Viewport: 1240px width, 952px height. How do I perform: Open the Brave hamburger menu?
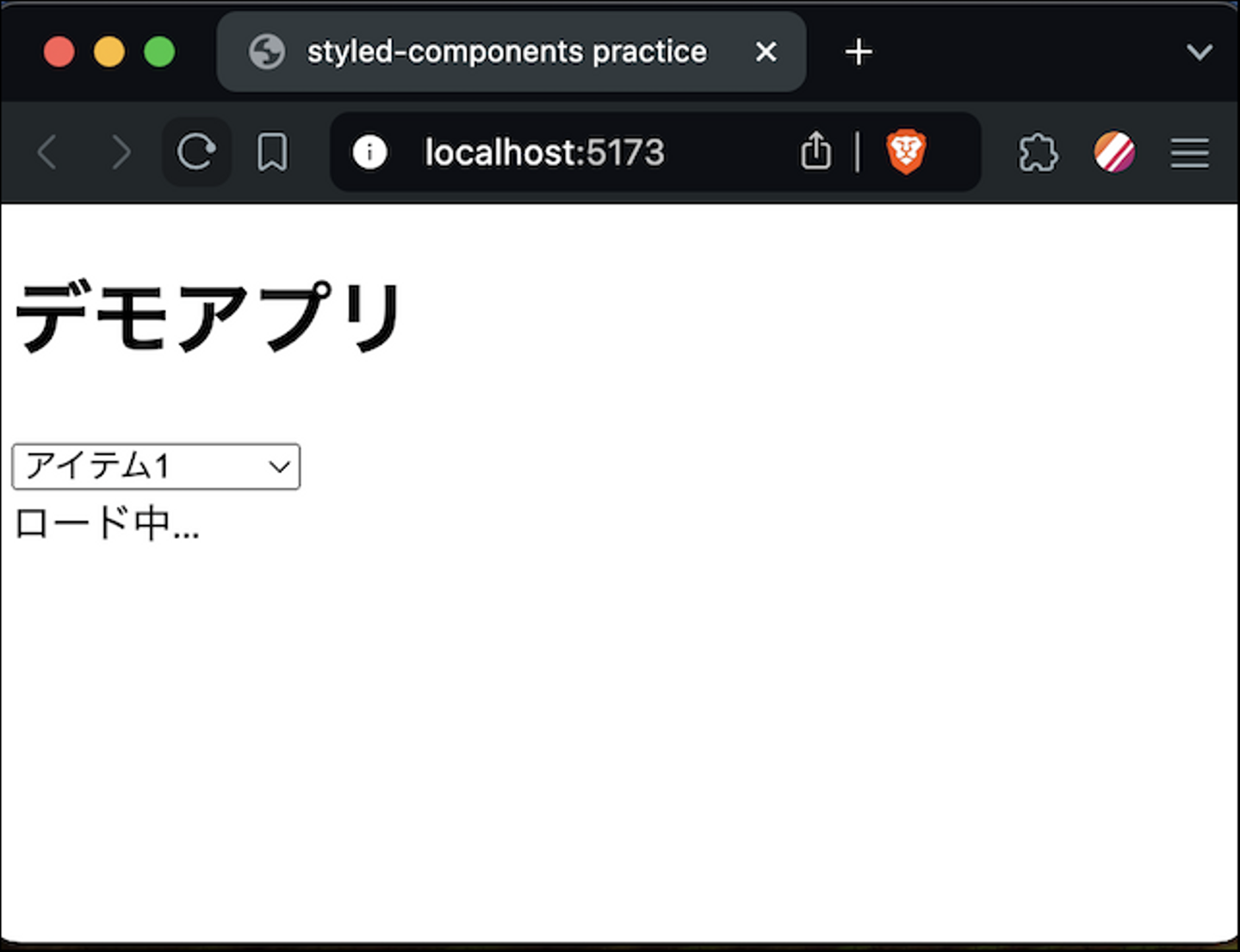(1189, 153)
